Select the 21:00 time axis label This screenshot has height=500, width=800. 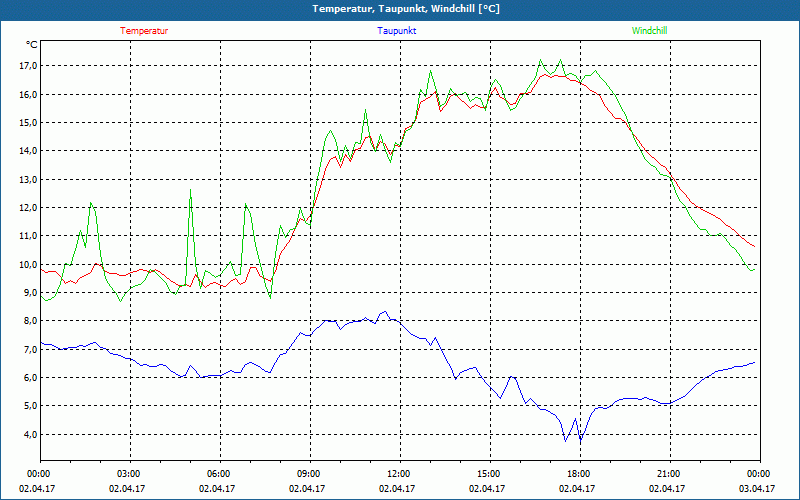[x=668, y=474]
